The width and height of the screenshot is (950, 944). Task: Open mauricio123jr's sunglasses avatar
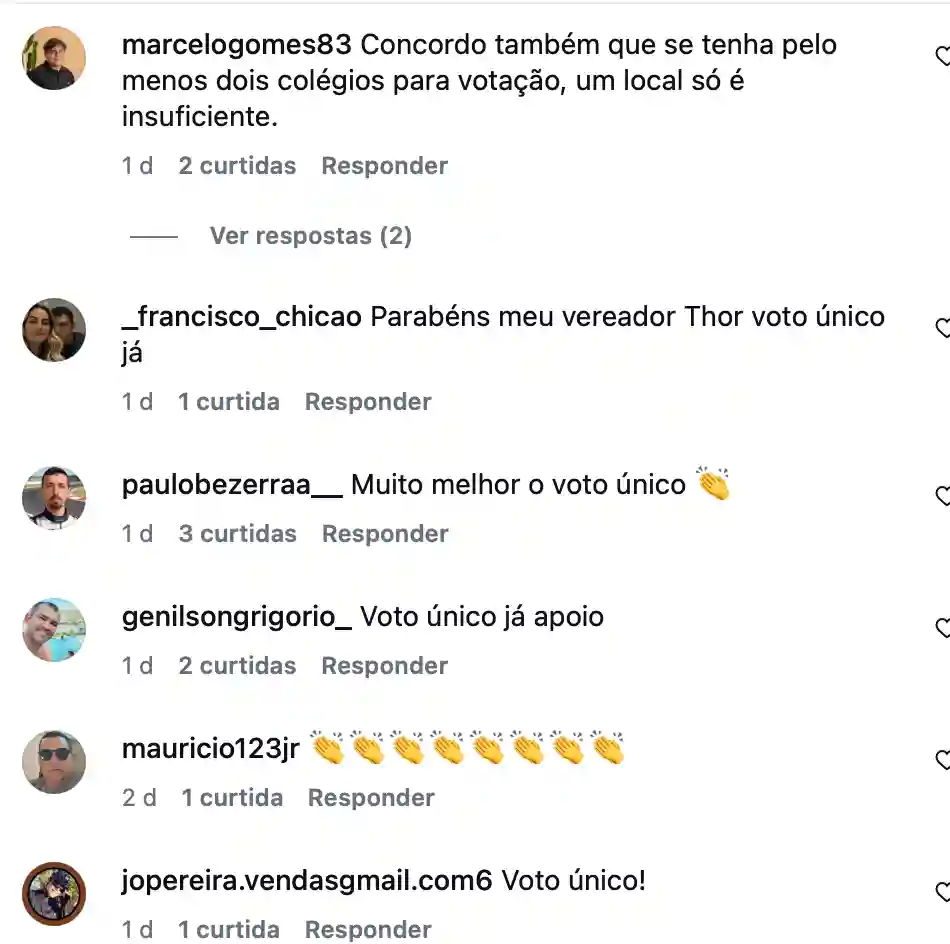pos(54,762)
